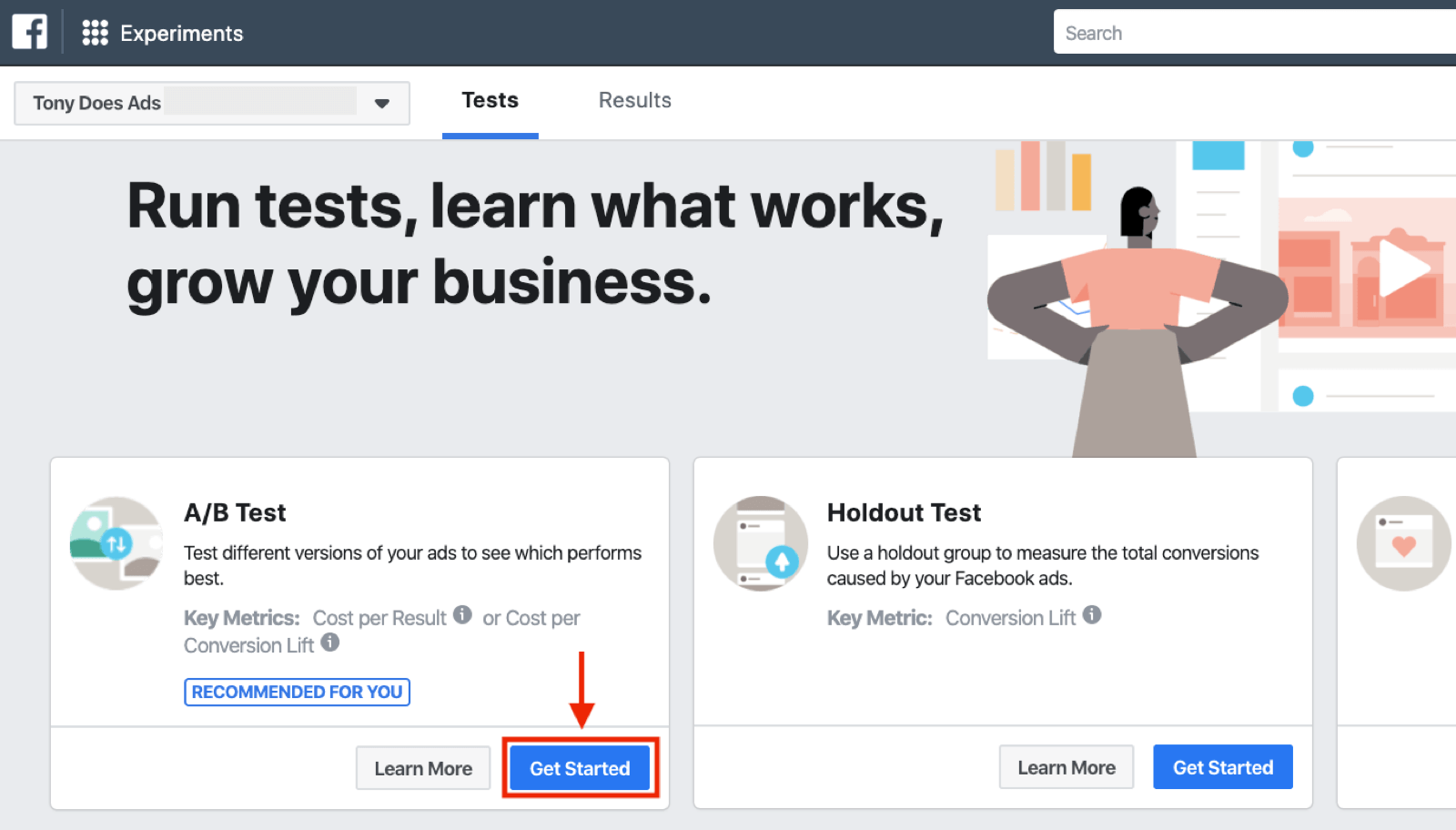Viewport: 1456px width, 830px height.
Task: Open the apps grid icon next to Facebook logo
Action: click(94, 31)
